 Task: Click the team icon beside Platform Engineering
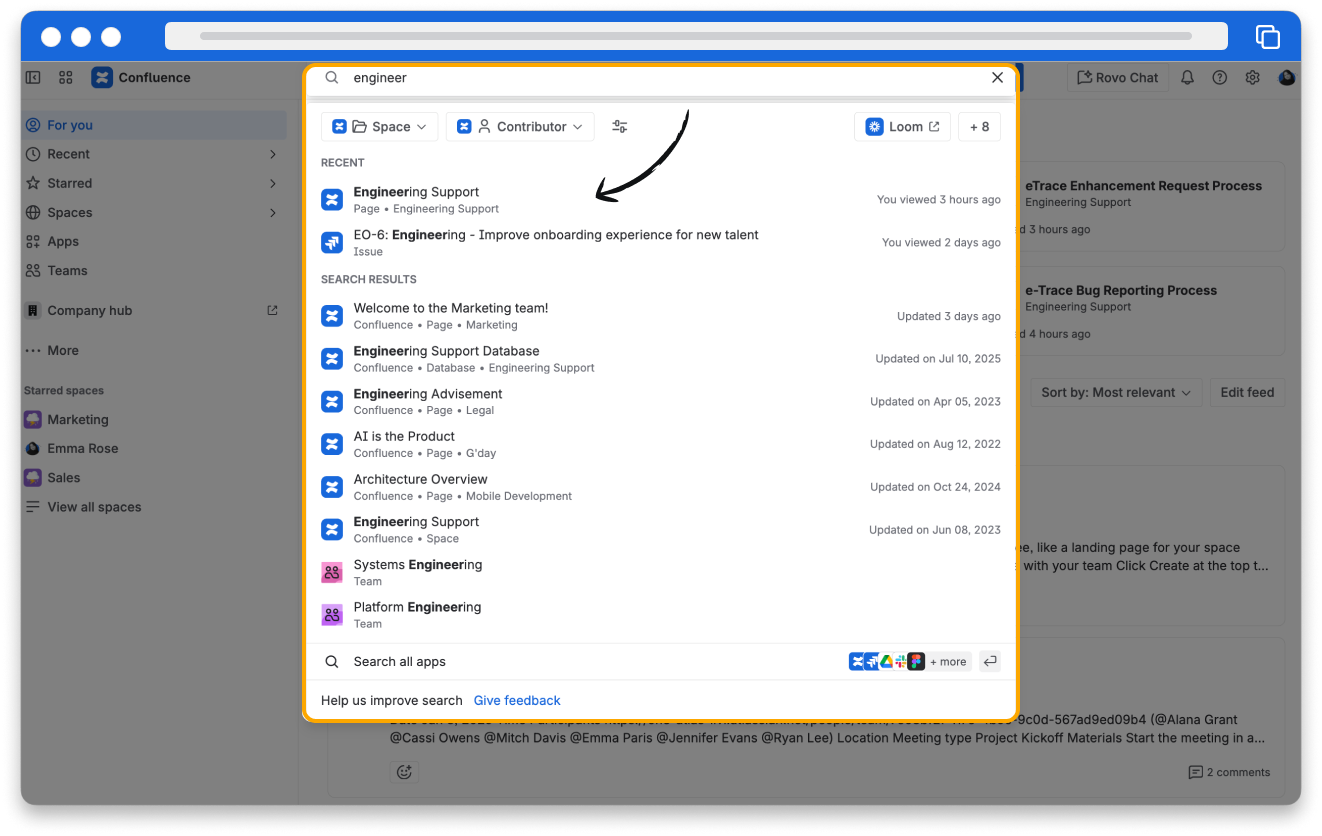tap(332, 615)
